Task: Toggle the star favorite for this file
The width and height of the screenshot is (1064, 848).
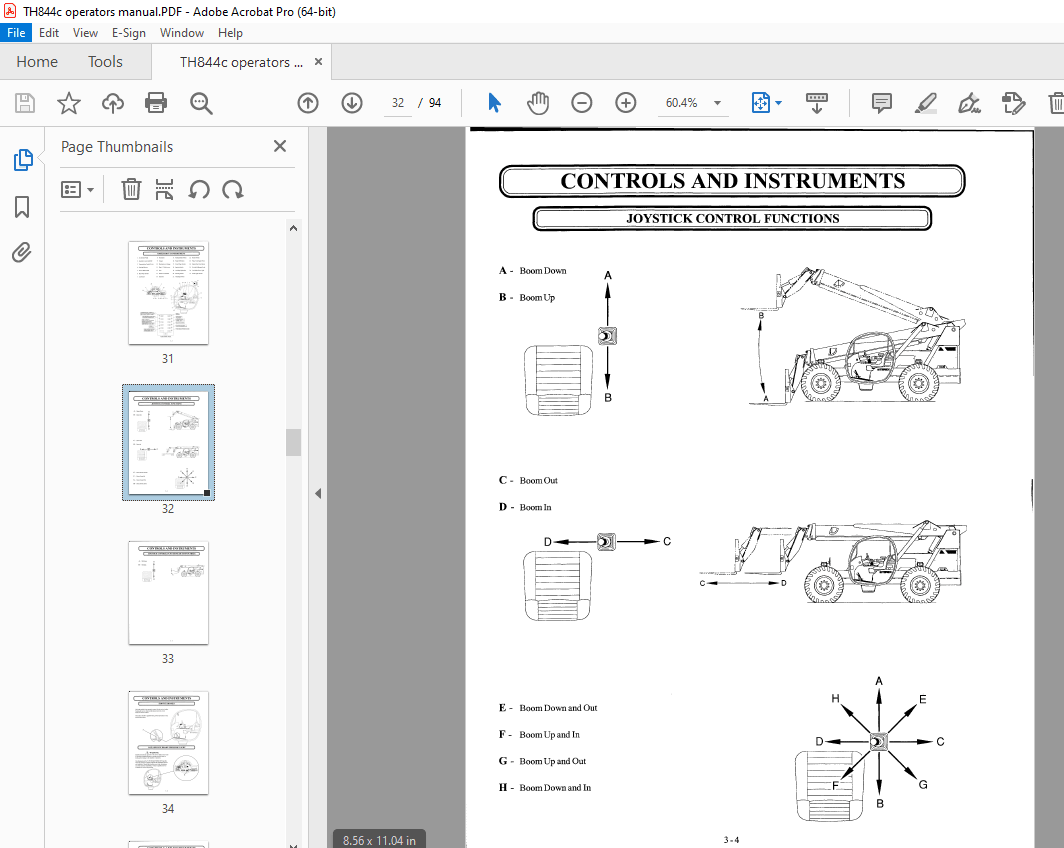Action: 68,102
